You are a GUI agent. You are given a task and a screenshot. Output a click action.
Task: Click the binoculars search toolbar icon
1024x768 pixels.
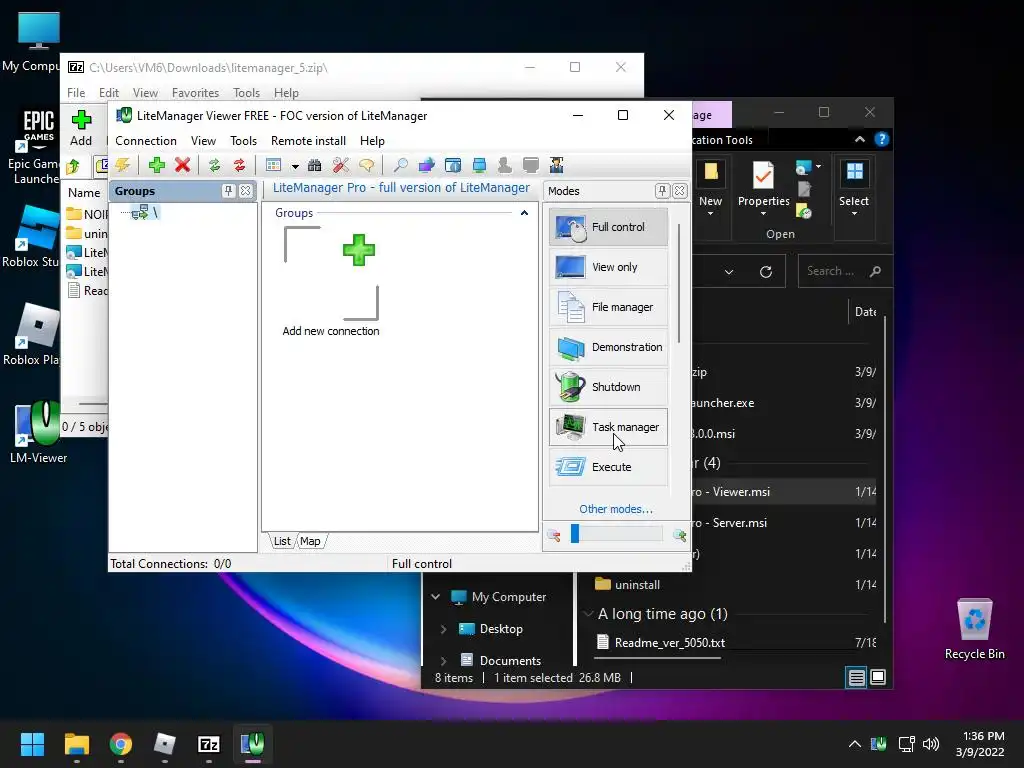[315, 165]
